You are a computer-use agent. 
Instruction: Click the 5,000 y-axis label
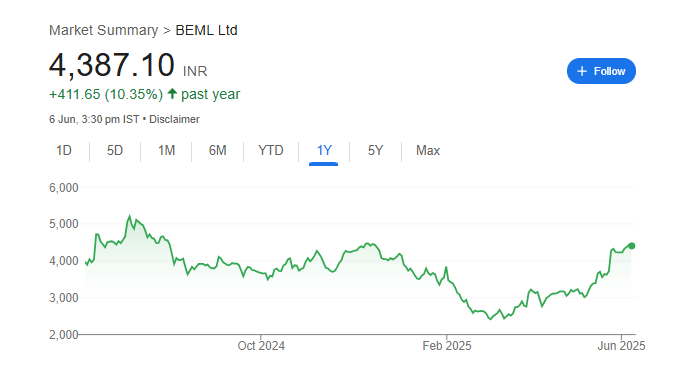pyautogui.click(x=64, y=224)
